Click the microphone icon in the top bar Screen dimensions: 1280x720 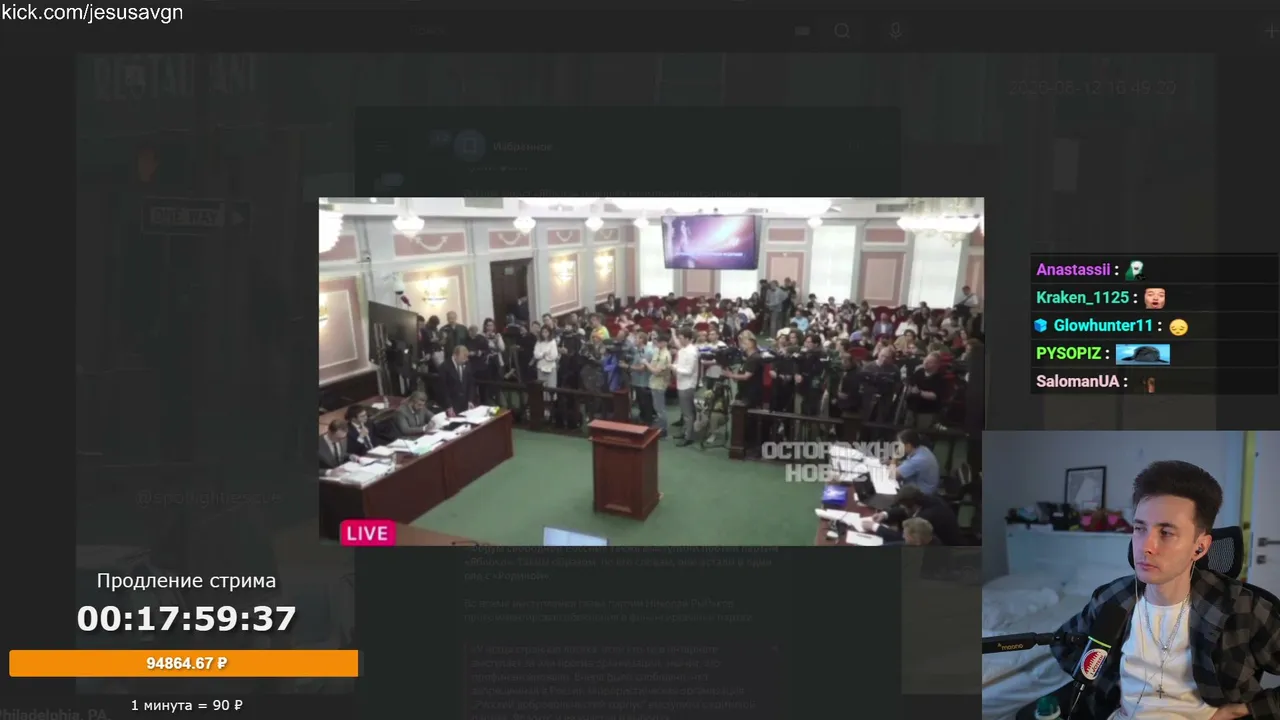(x=896, y=31)
